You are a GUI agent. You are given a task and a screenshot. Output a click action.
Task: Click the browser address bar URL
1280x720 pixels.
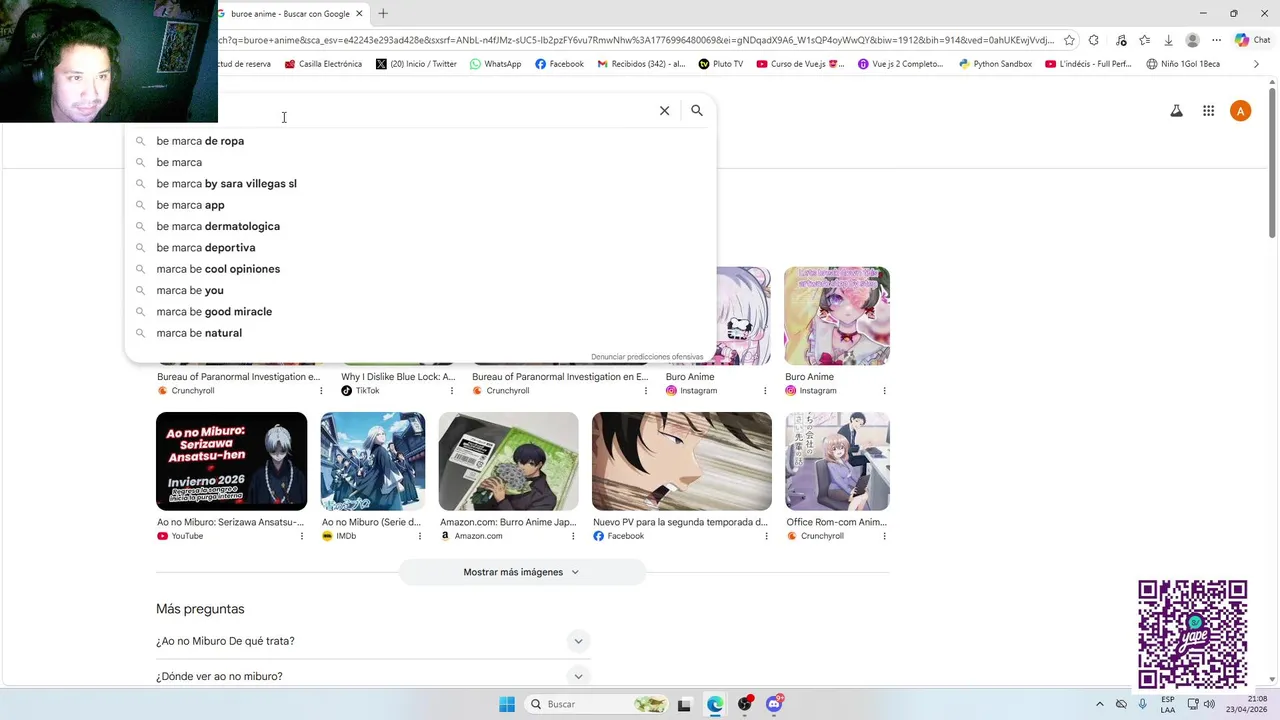[x=636, y=40]
